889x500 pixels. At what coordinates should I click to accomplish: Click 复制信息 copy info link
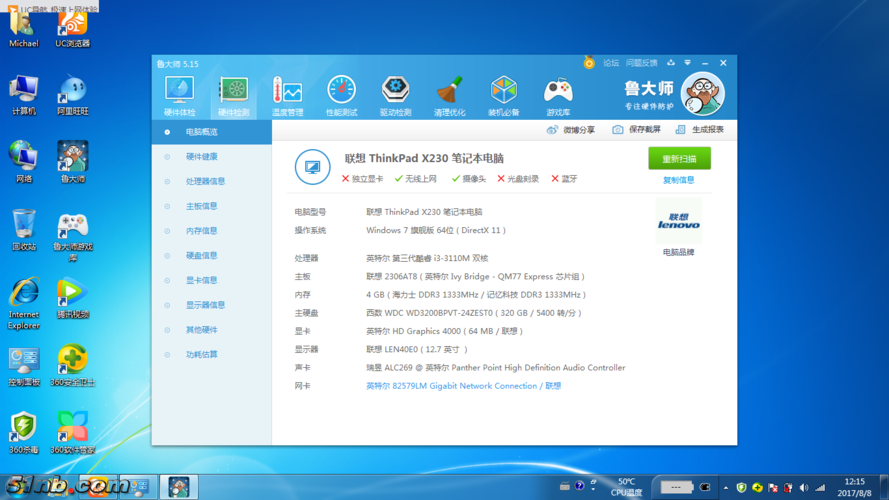tap(679, 180)
